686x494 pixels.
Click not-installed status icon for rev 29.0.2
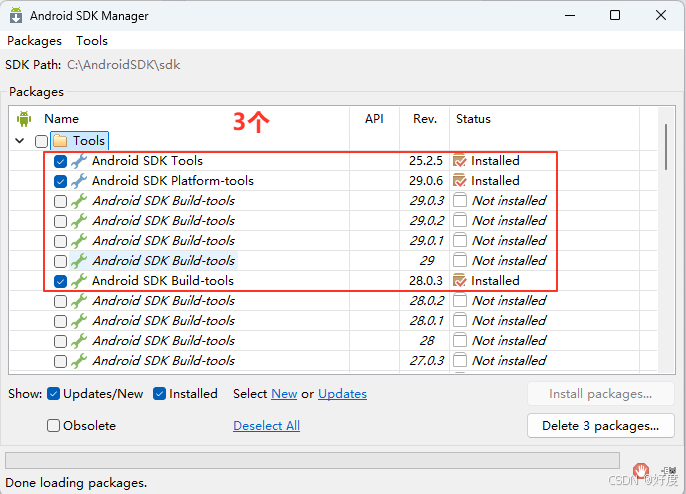tap(460, 221)
